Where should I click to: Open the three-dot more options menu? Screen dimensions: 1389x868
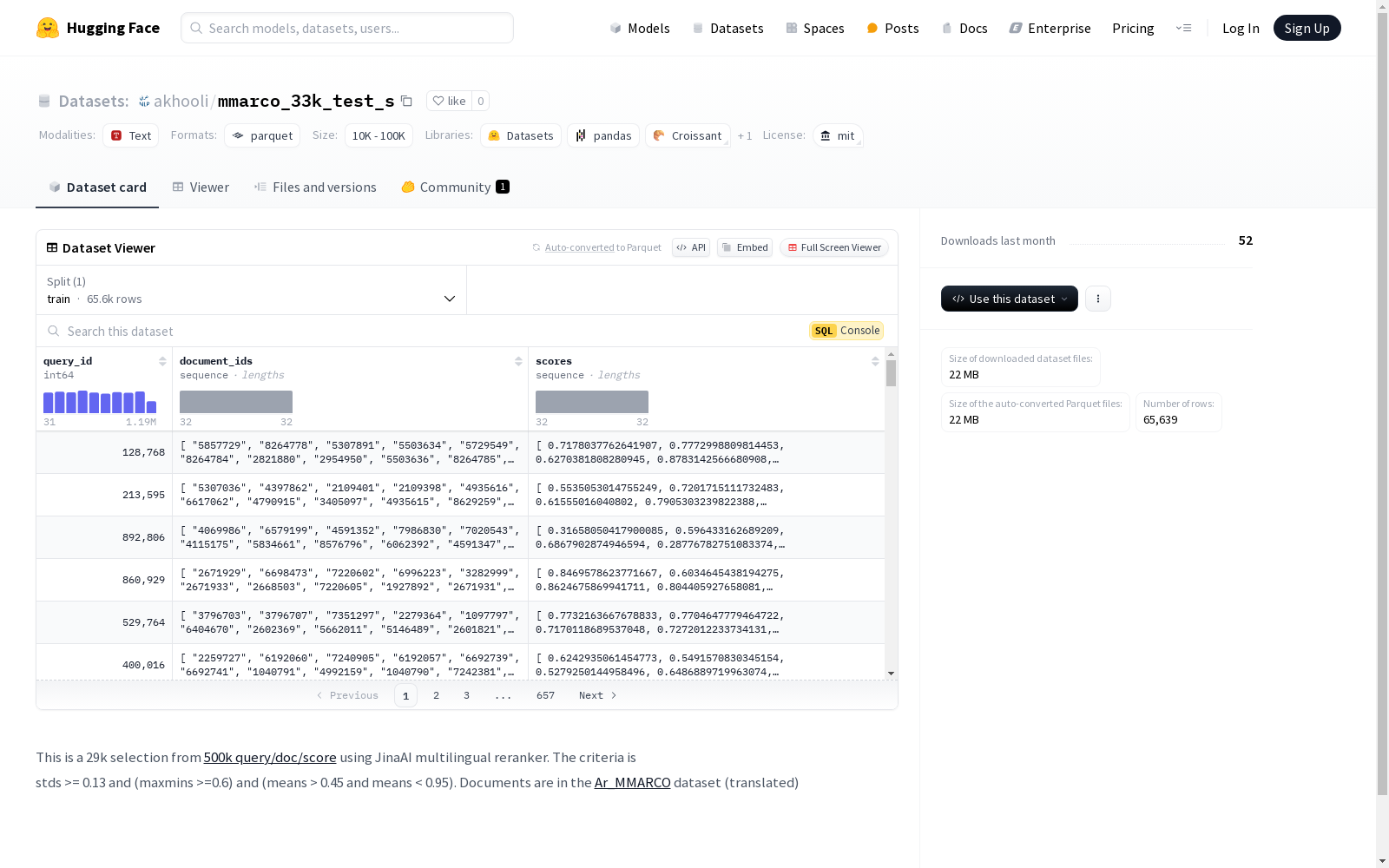coord(1098,299)
